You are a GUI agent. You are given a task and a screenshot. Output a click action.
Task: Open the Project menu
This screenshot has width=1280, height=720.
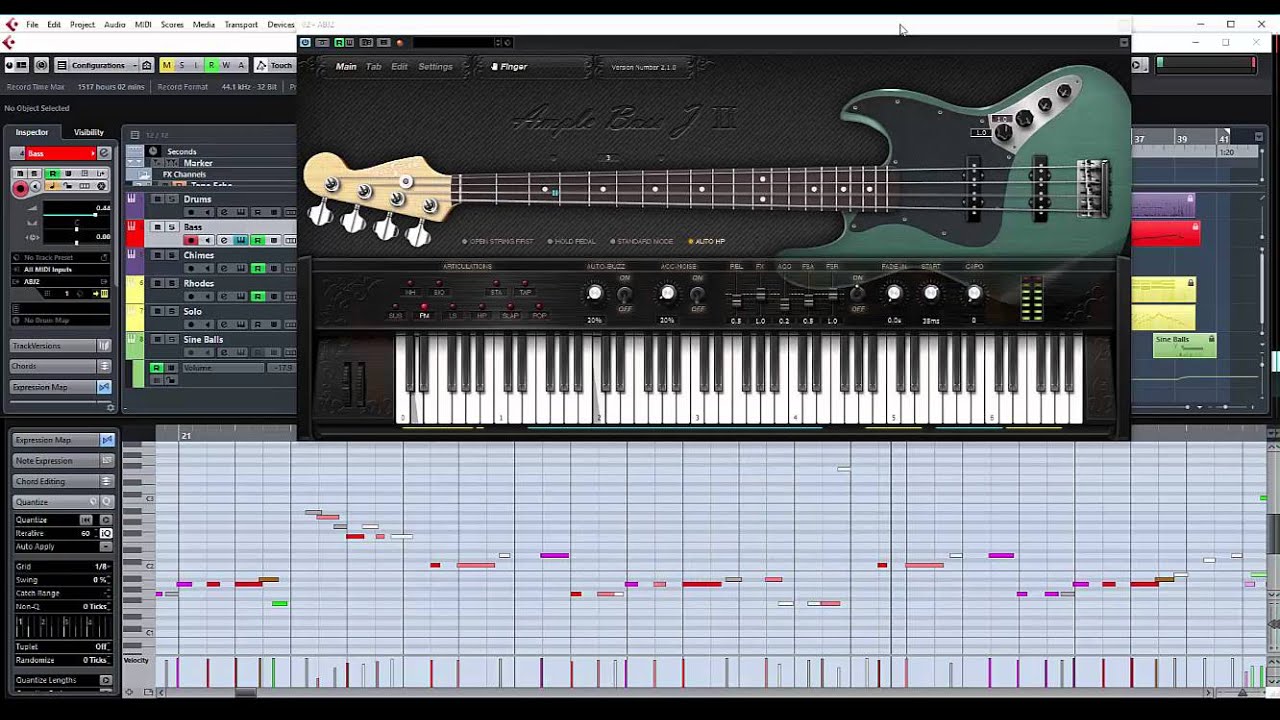82,24
